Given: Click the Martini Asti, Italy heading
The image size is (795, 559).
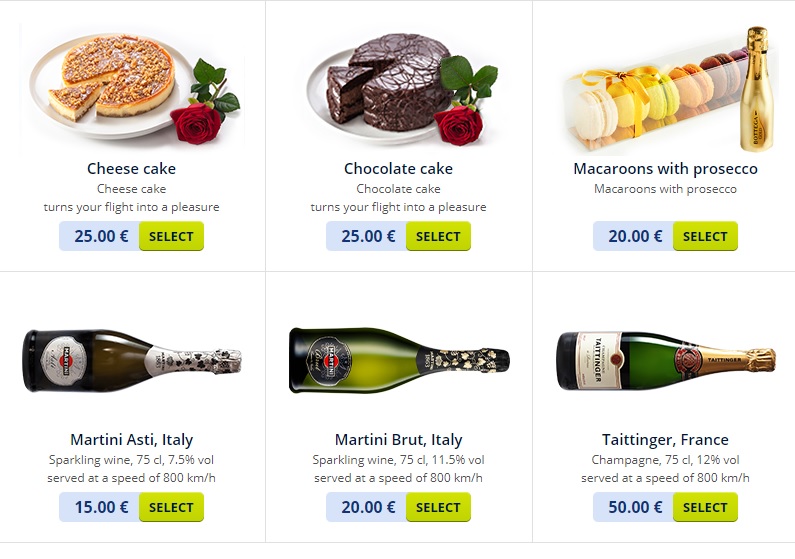Looking at the screenshot, I should pos(131,439).
